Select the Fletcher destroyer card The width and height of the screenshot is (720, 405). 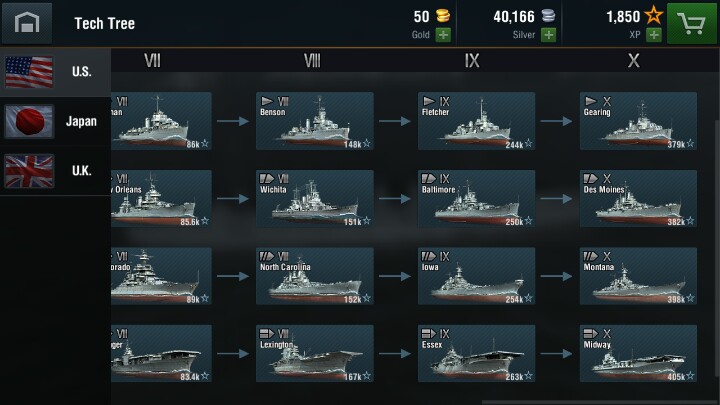tap(476, 122)
